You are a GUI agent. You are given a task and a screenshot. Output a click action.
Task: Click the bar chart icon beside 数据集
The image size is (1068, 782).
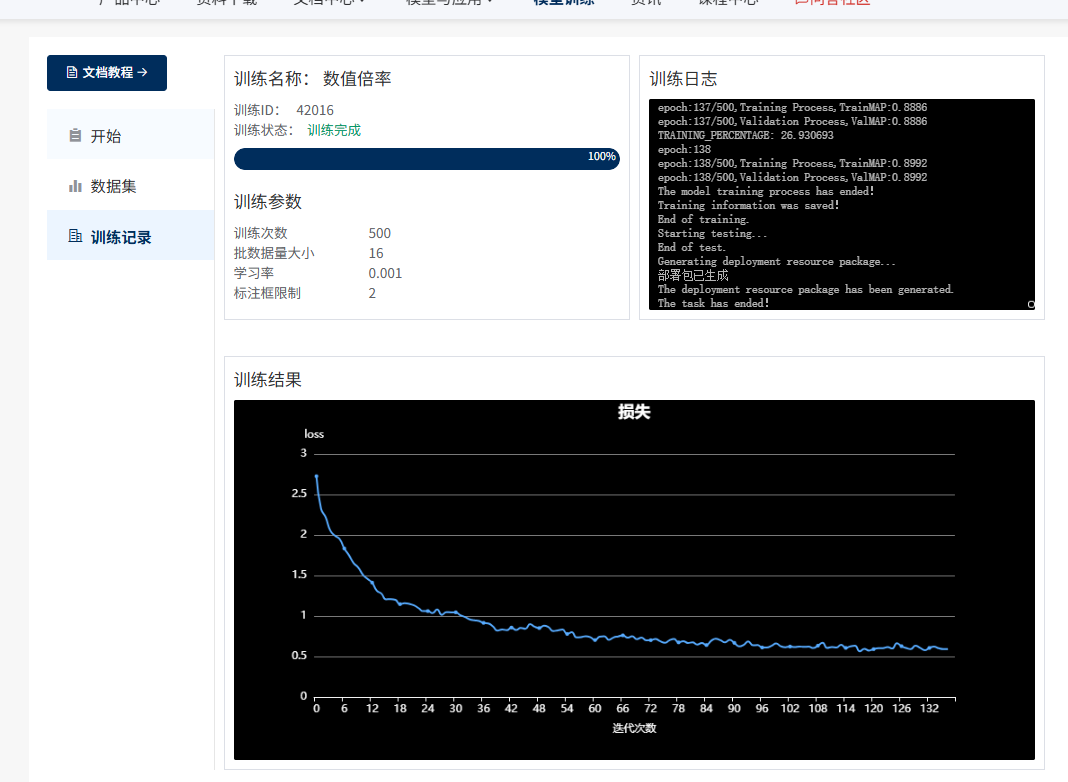pos(75,186)
